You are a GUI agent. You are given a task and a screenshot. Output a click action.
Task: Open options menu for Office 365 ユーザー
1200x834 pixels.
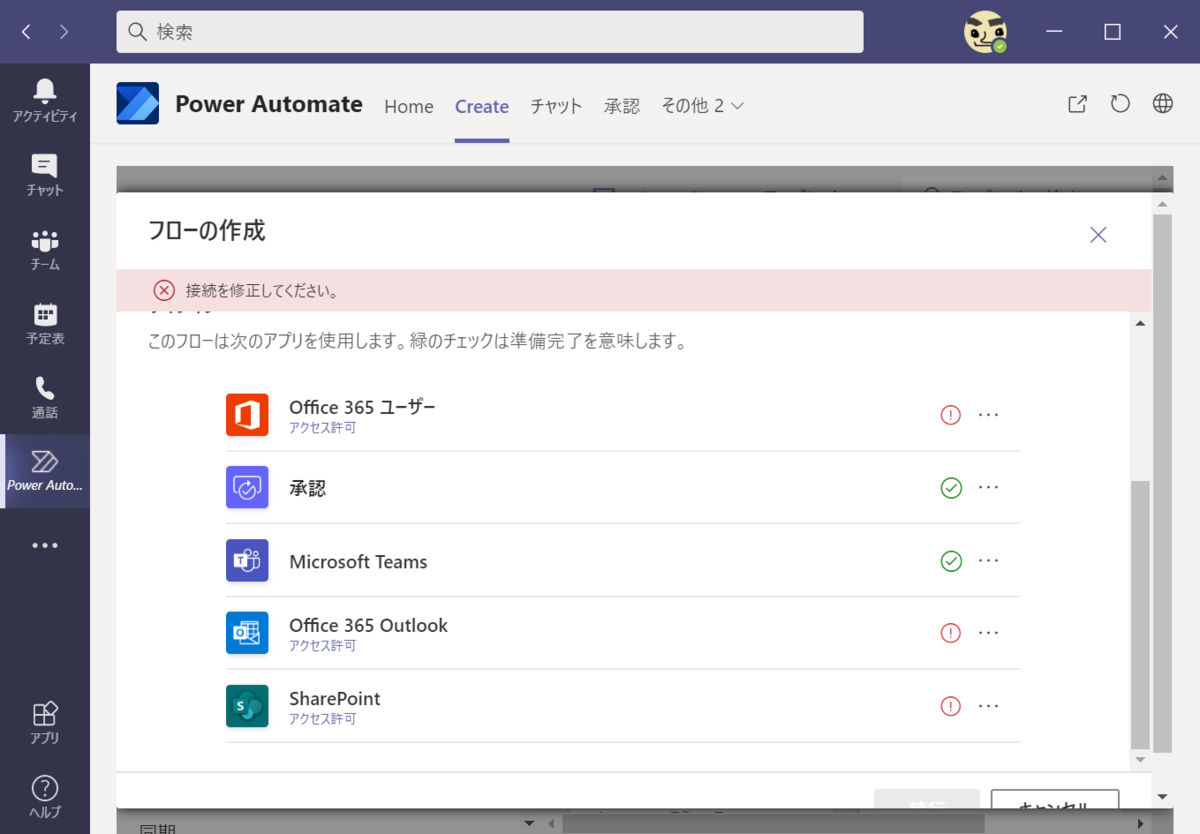point(989,415)
